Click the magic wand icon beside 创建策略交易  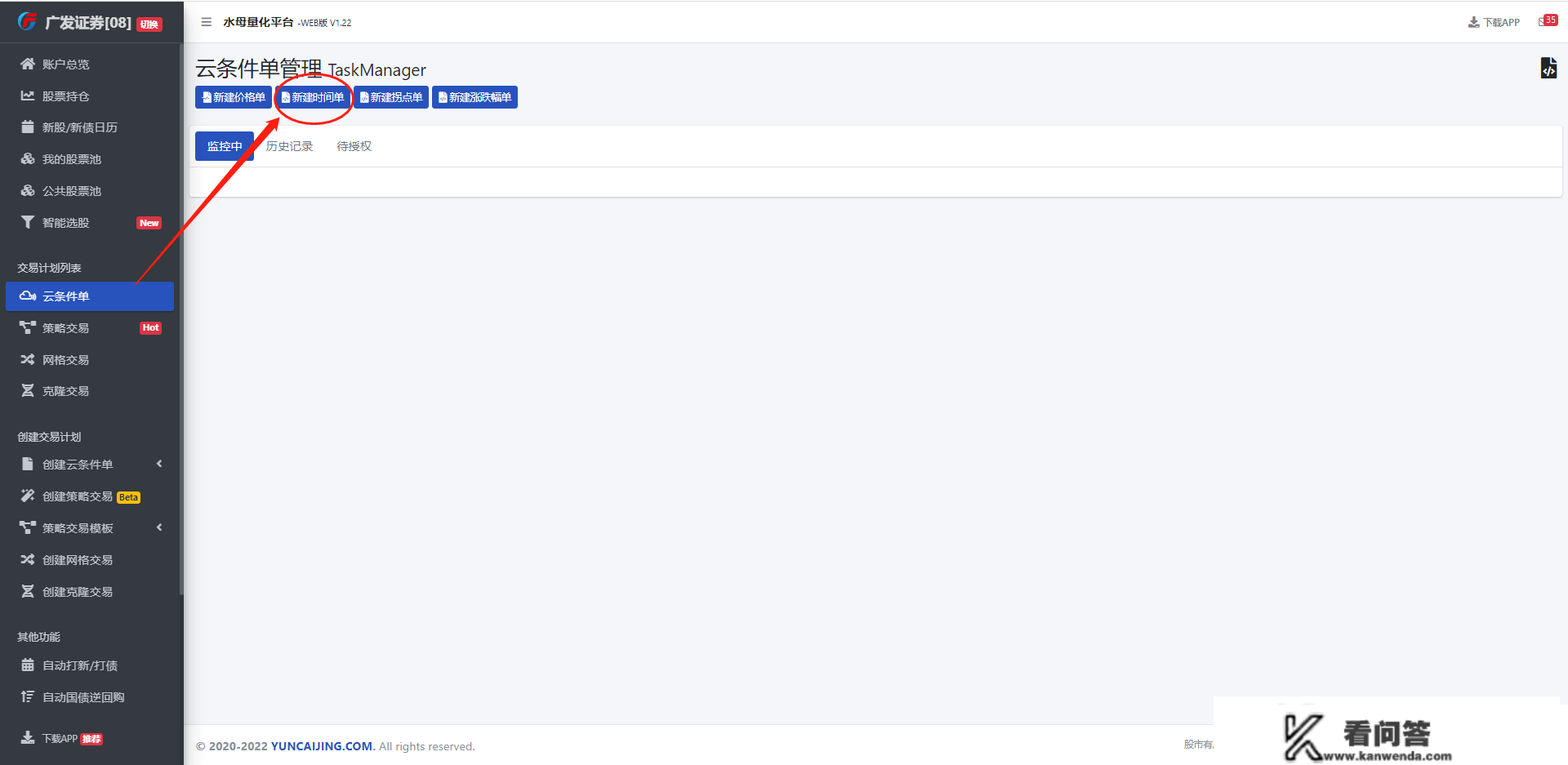tap(28, 496)
